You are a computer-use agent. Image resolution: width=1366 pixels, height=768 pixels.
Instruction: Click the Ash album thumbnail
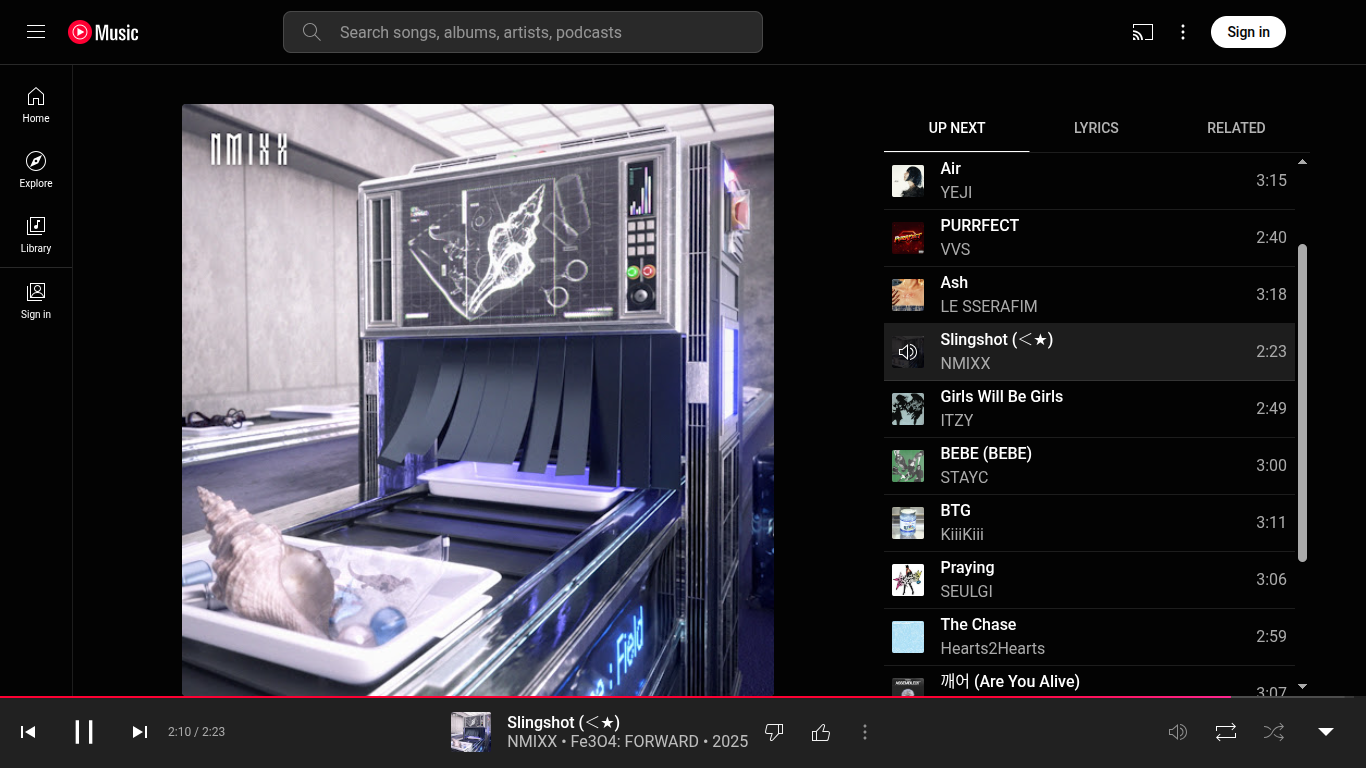point(908,295)
